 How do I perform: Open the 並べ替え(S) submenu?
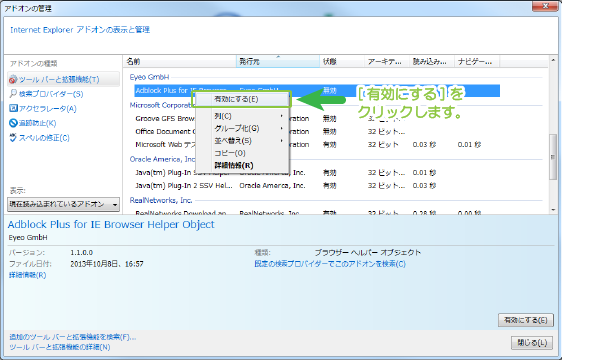(242, 141)
